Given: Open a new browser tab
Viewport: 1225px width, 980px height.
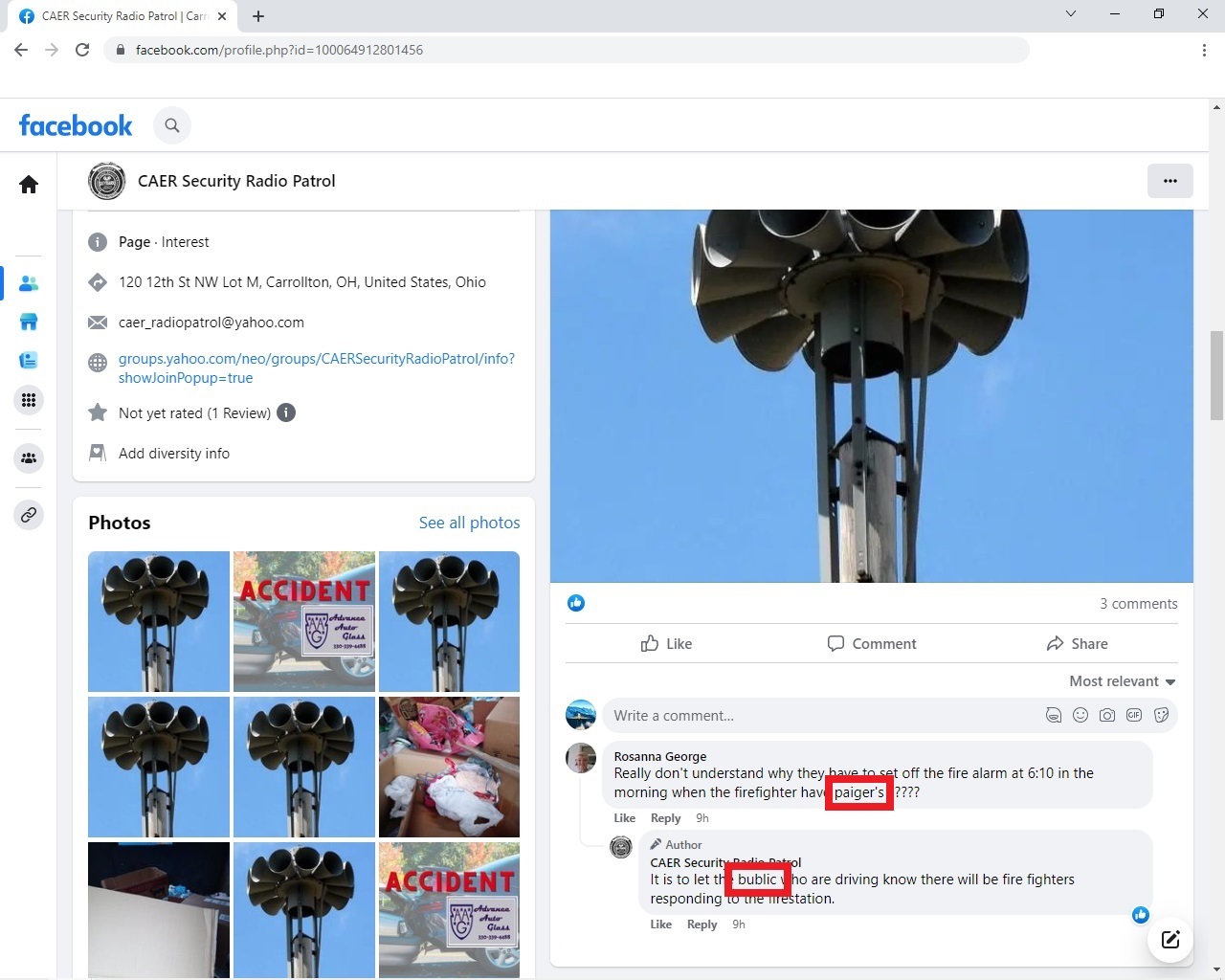Looking at the screenshot, I should 258,16.
